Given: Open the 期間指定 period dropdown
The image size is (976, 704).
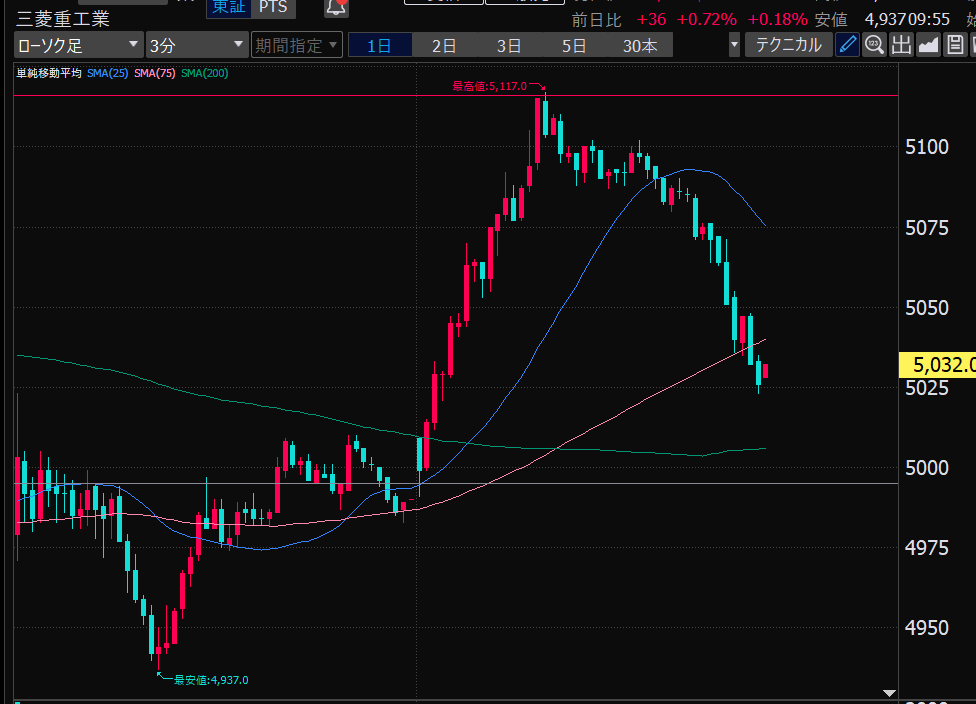Looking at the screenshot, I should pyautogui.click(x=297, y=45).
